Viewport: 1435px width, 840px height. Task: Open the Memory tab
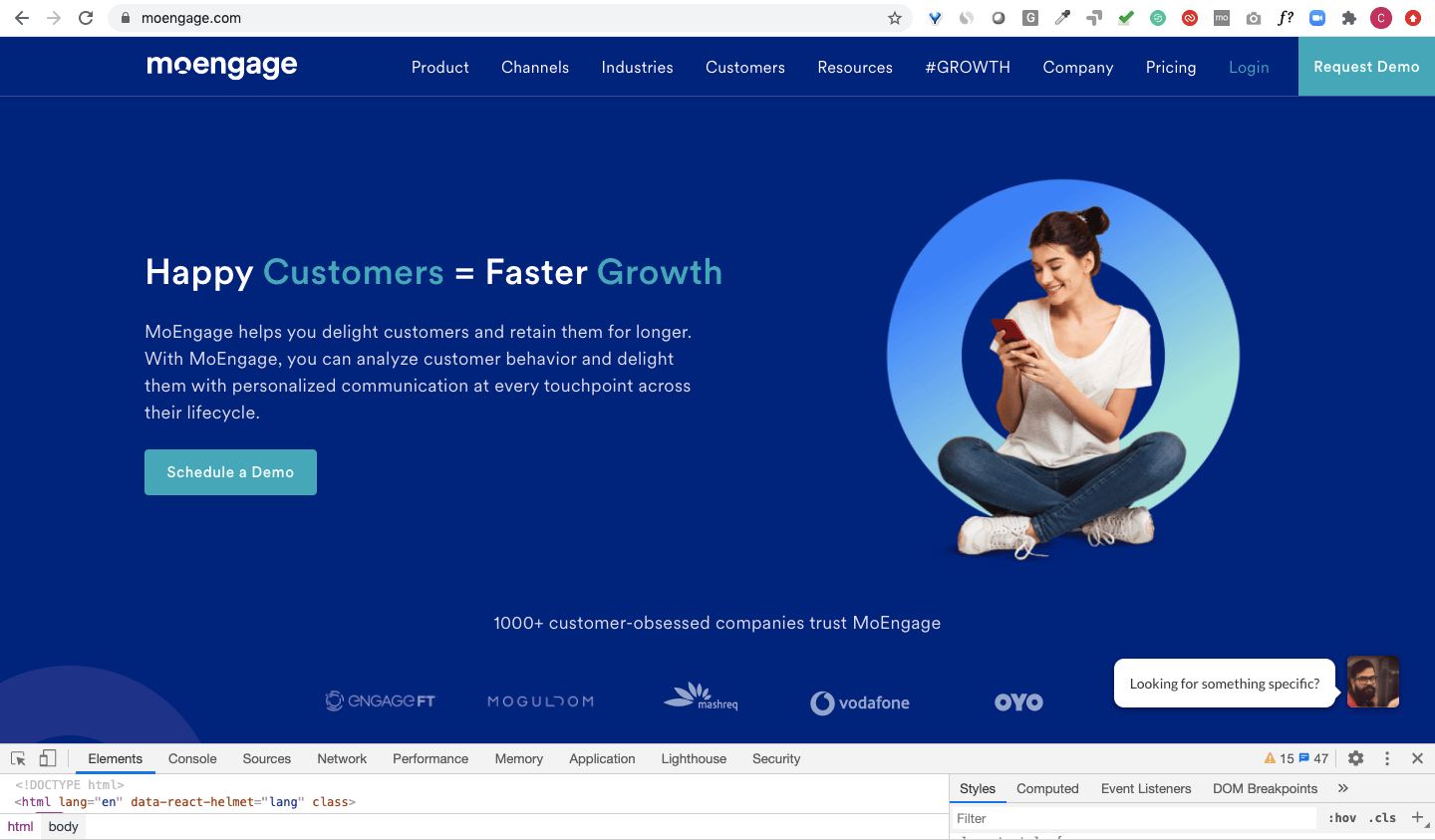click(x=519, y=758)
